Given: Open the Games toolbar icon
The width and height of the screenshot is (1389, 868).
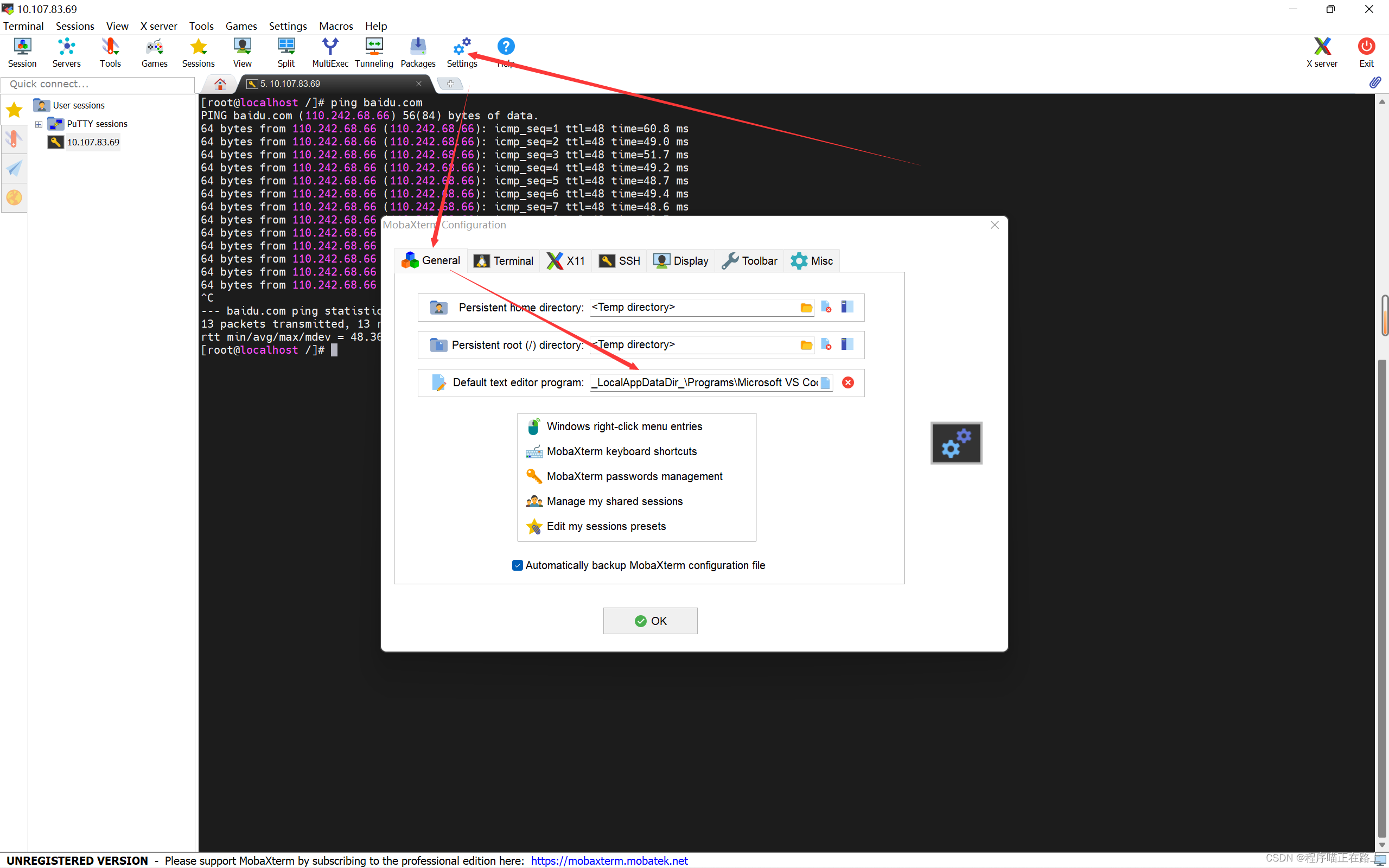Looking at the screenshot, I should 155,52.
